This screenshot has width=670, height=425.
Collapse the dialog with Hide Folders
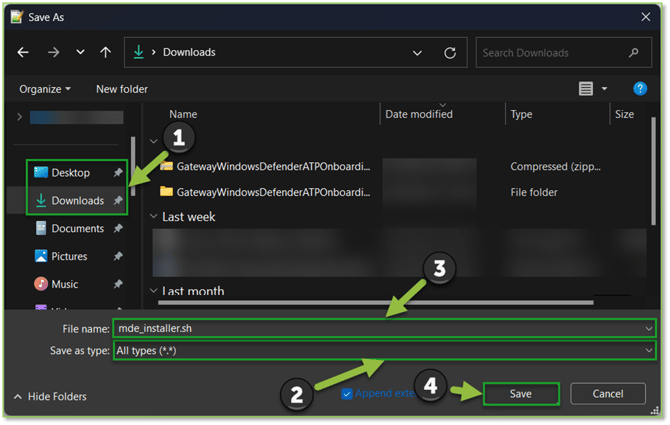[50, 397]
